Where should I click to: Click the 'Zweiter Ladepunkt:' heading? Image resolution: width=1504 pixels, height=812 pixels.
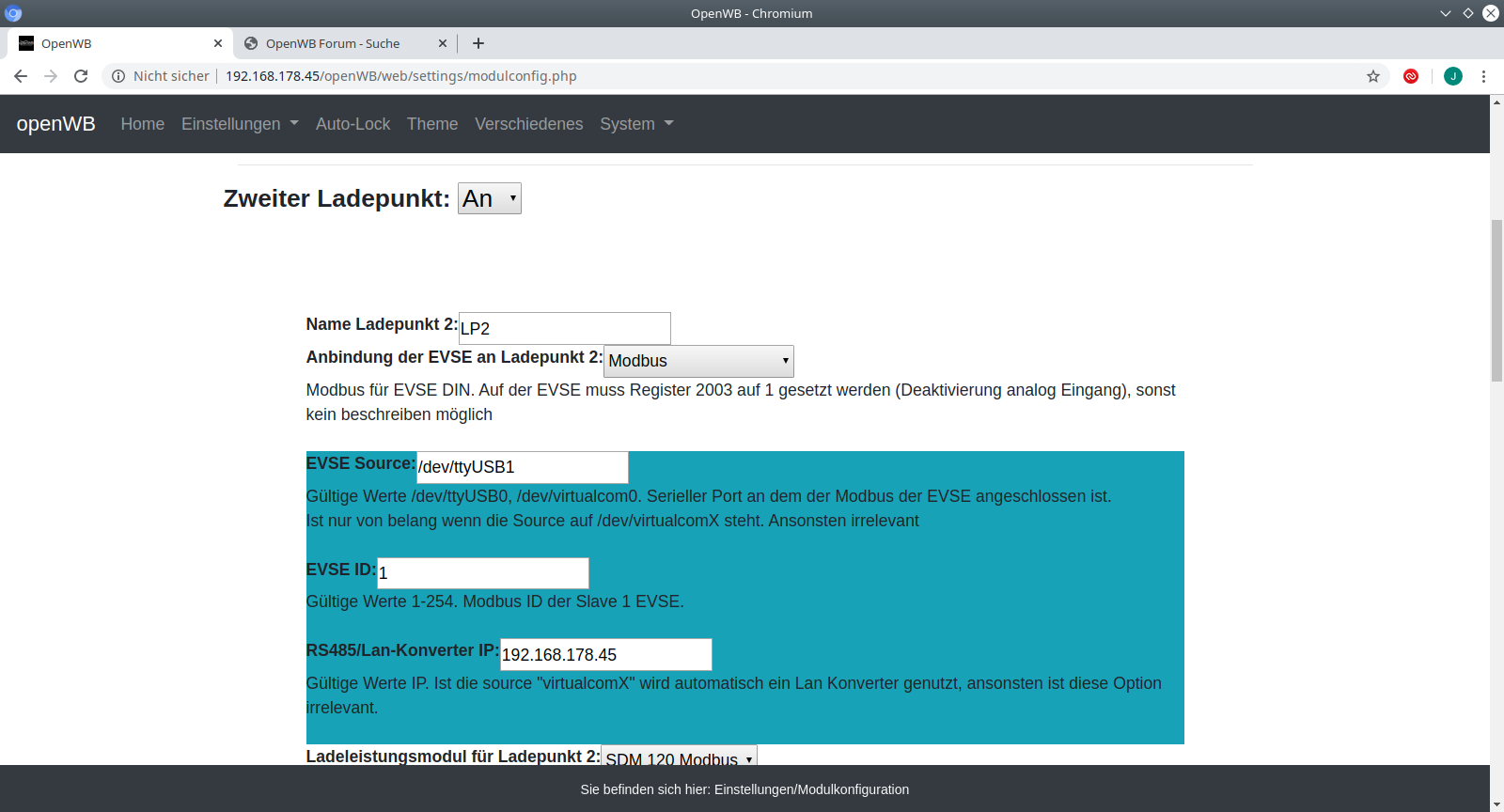(337, 198)
